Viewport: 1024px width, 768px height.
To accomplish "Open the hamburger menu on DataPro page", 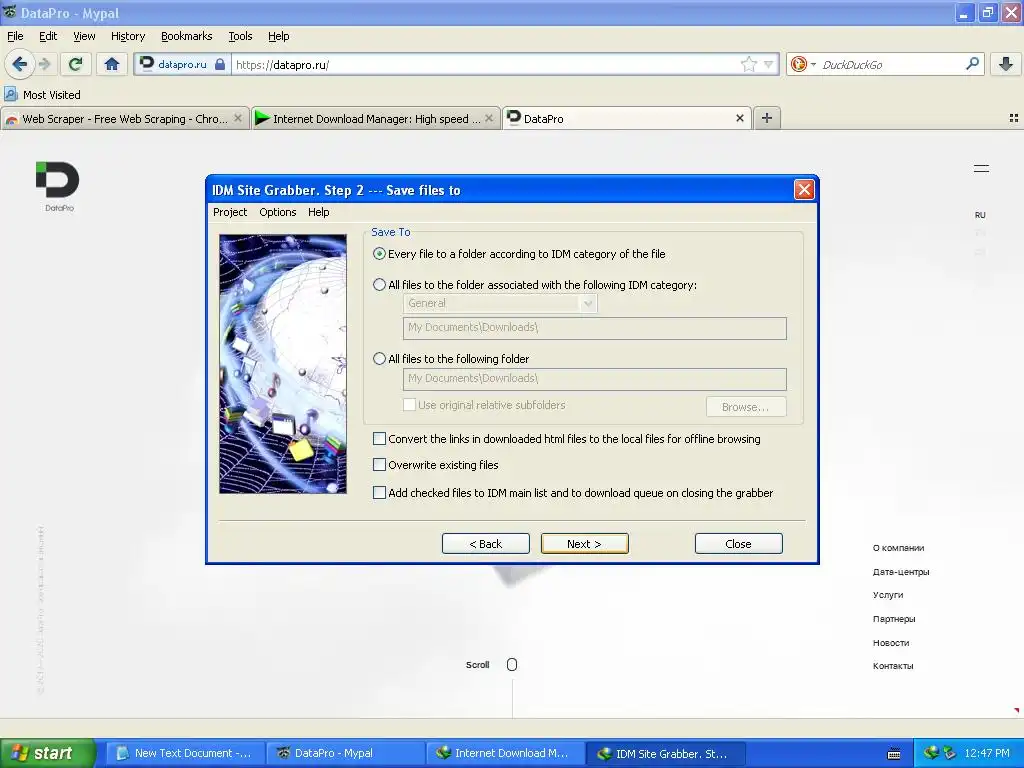I will click(981, 168).
